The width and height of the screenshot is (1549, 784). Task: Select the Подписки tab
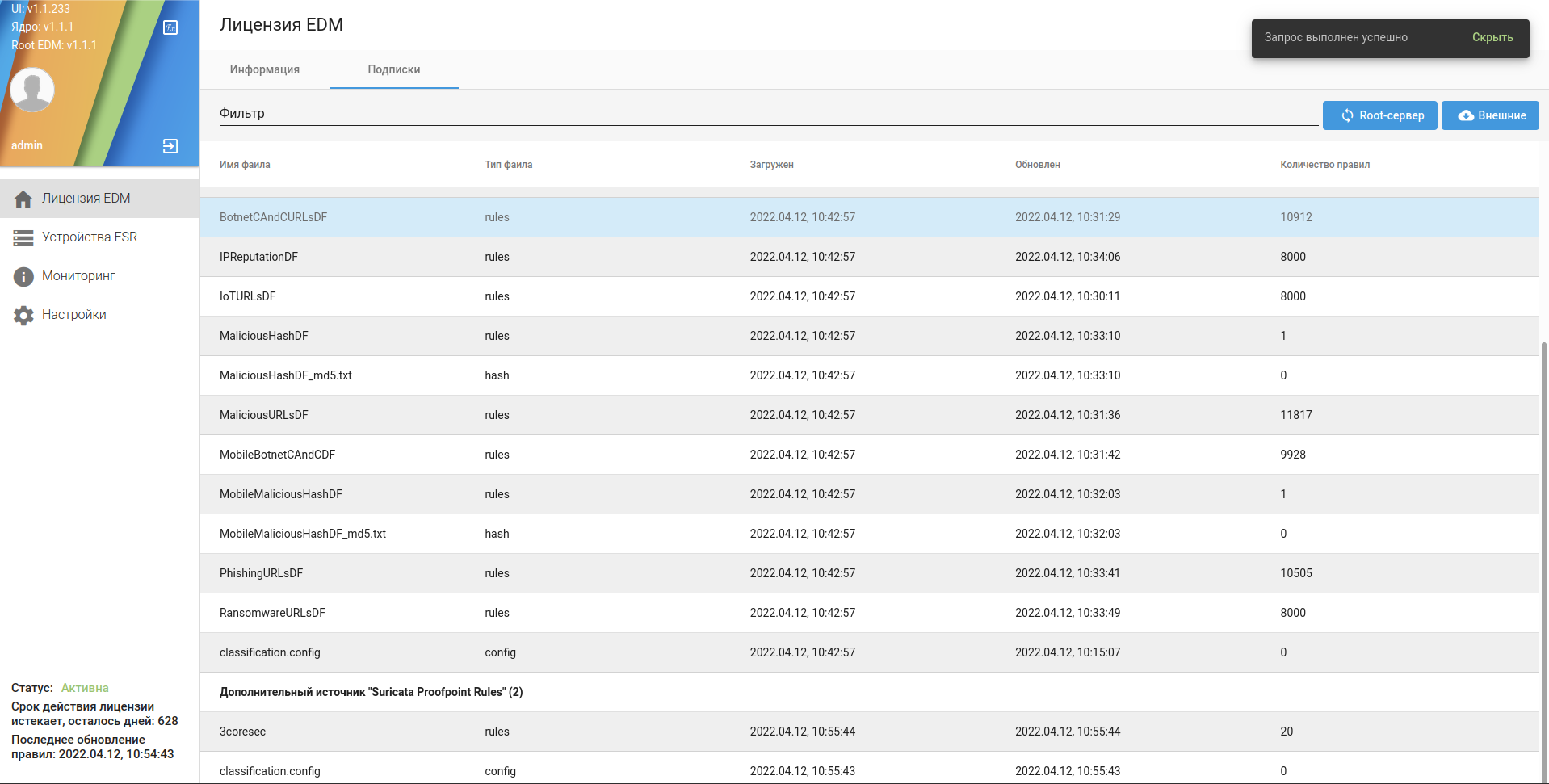coord(393,69)
